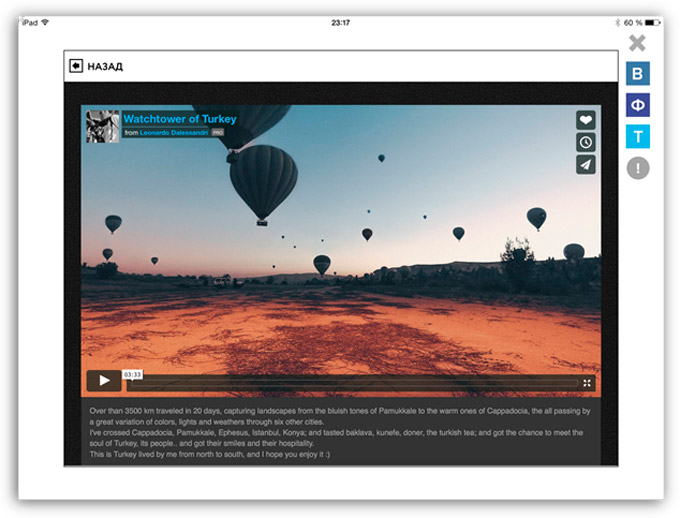Image resolution: width=680 pixels, height=518 pixels.
Task: Open Leonardo Dalessandri's profile link
Action: pos(173,132)
